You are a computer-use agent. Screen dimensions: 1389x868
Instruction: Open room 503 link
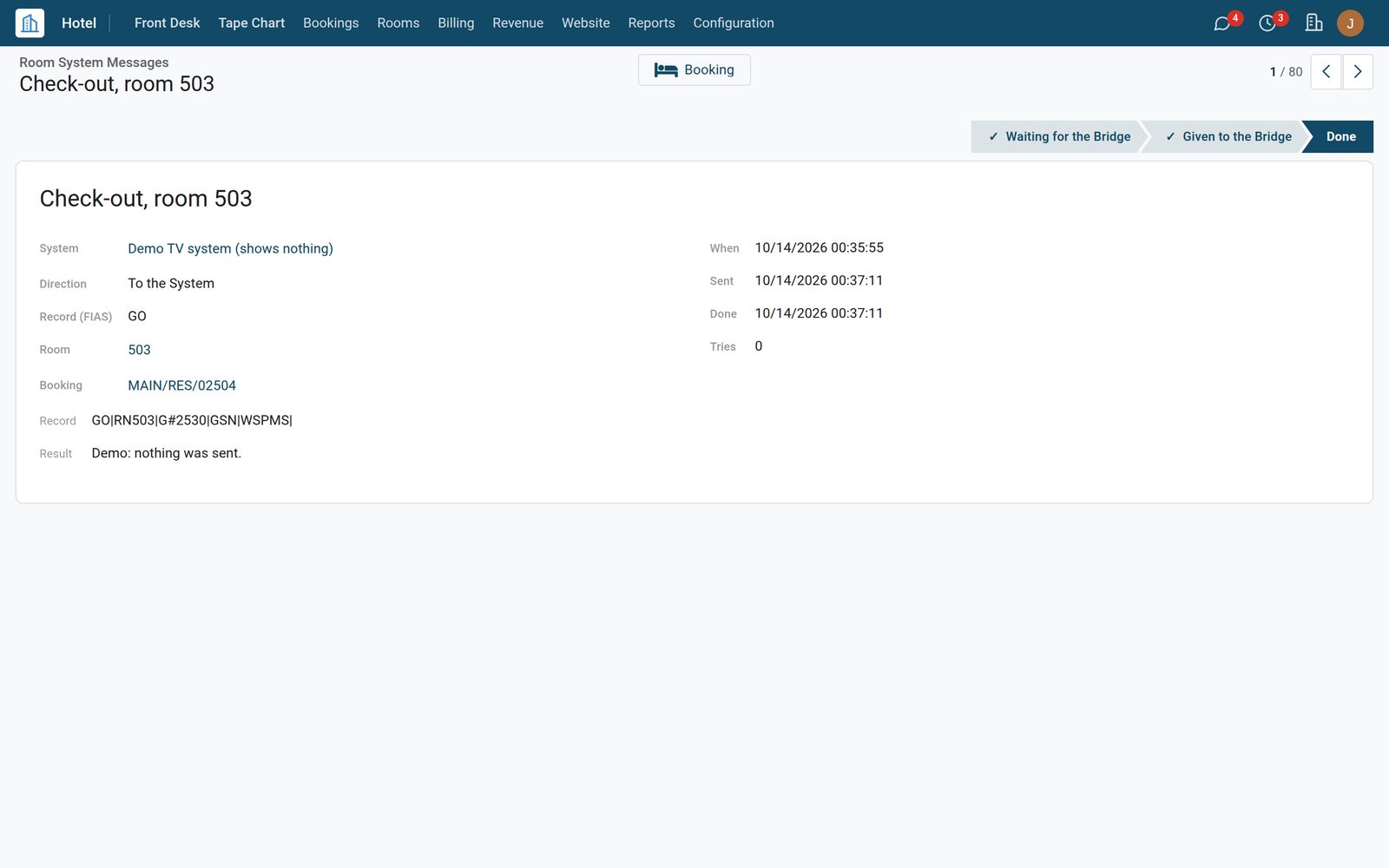(x=139, y=350)
